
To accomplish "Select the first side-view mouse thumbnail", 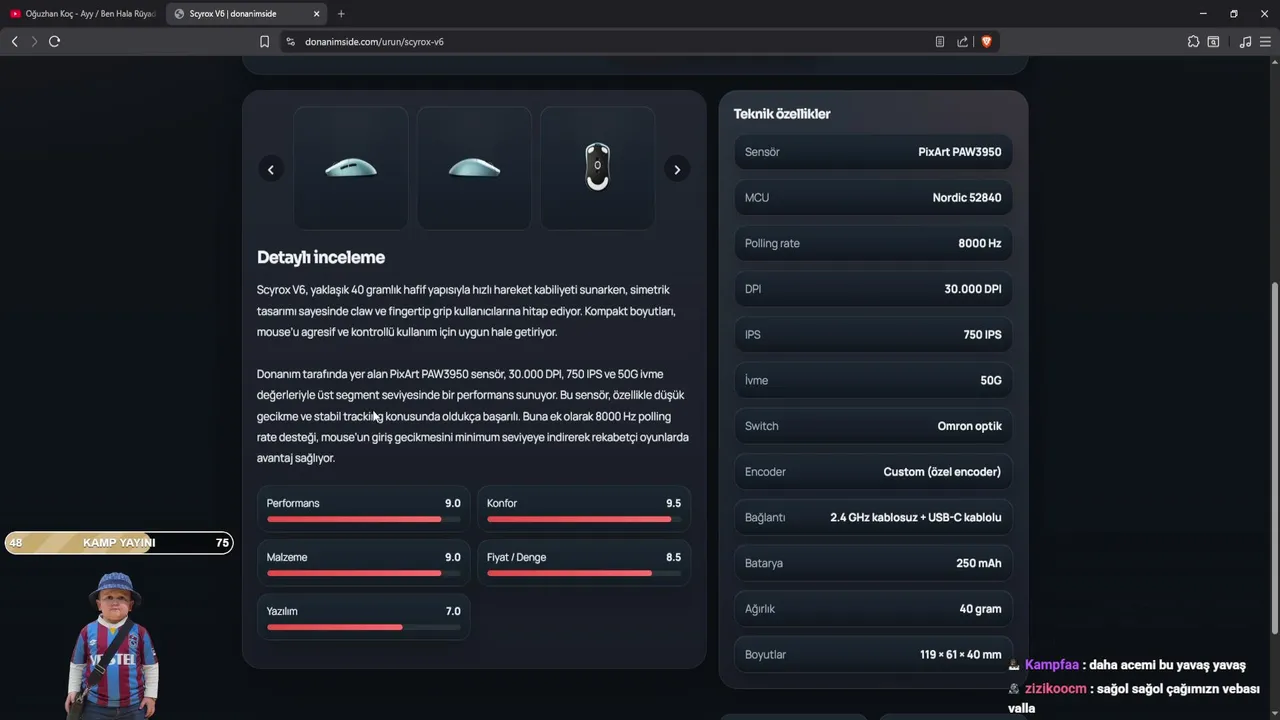I will (x=351, y=168).
